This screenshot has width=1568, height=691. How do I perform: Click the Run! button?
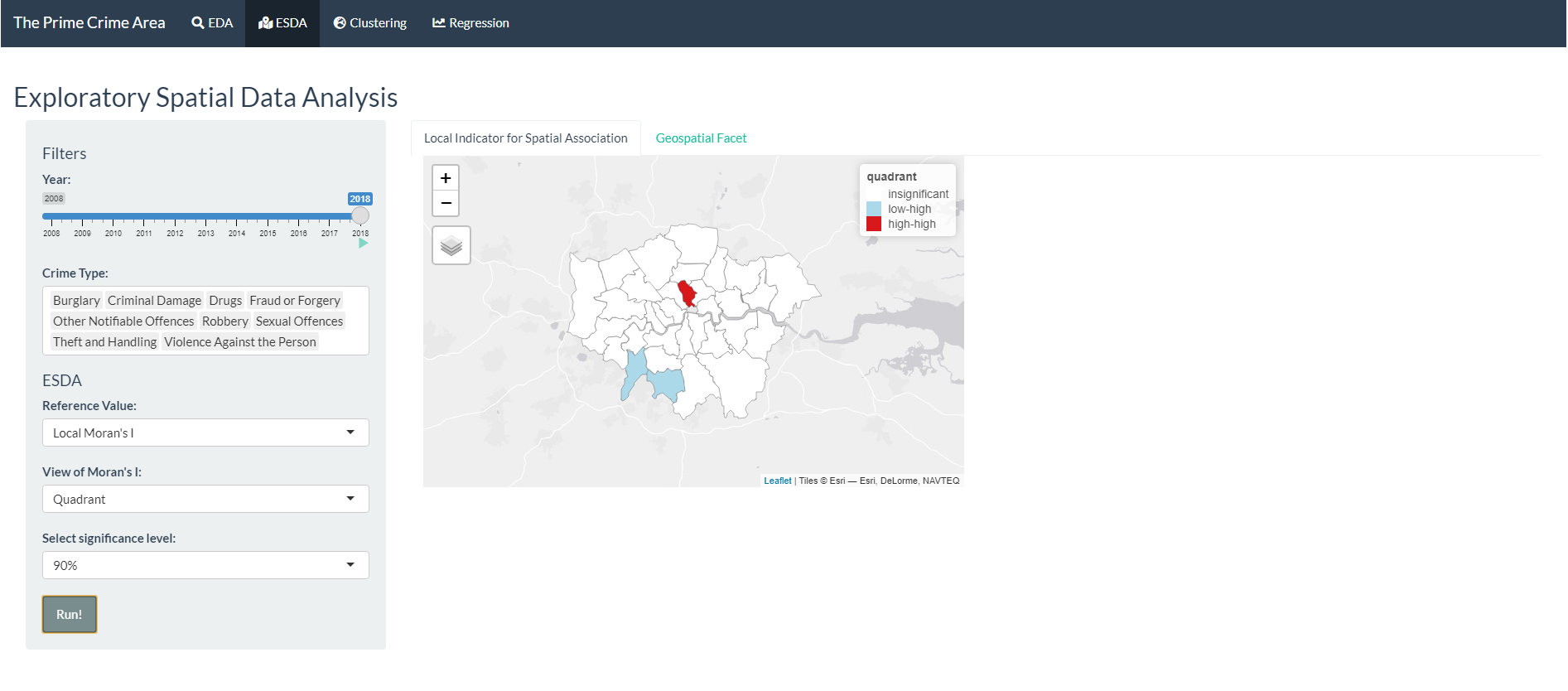click(70, 614)
